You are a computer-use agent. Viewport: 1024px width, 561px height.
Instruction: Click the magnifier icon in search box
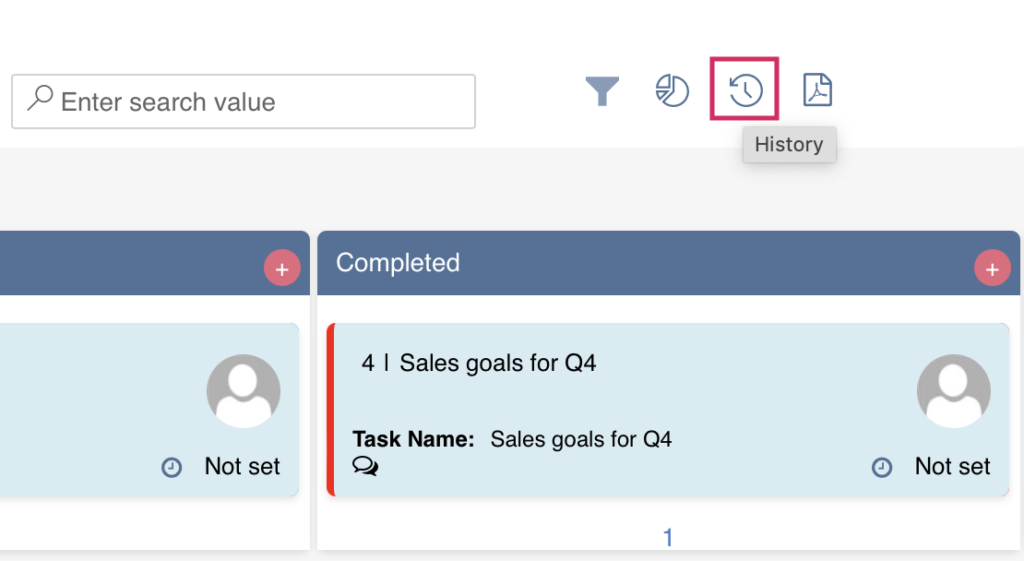click(40, 99)
